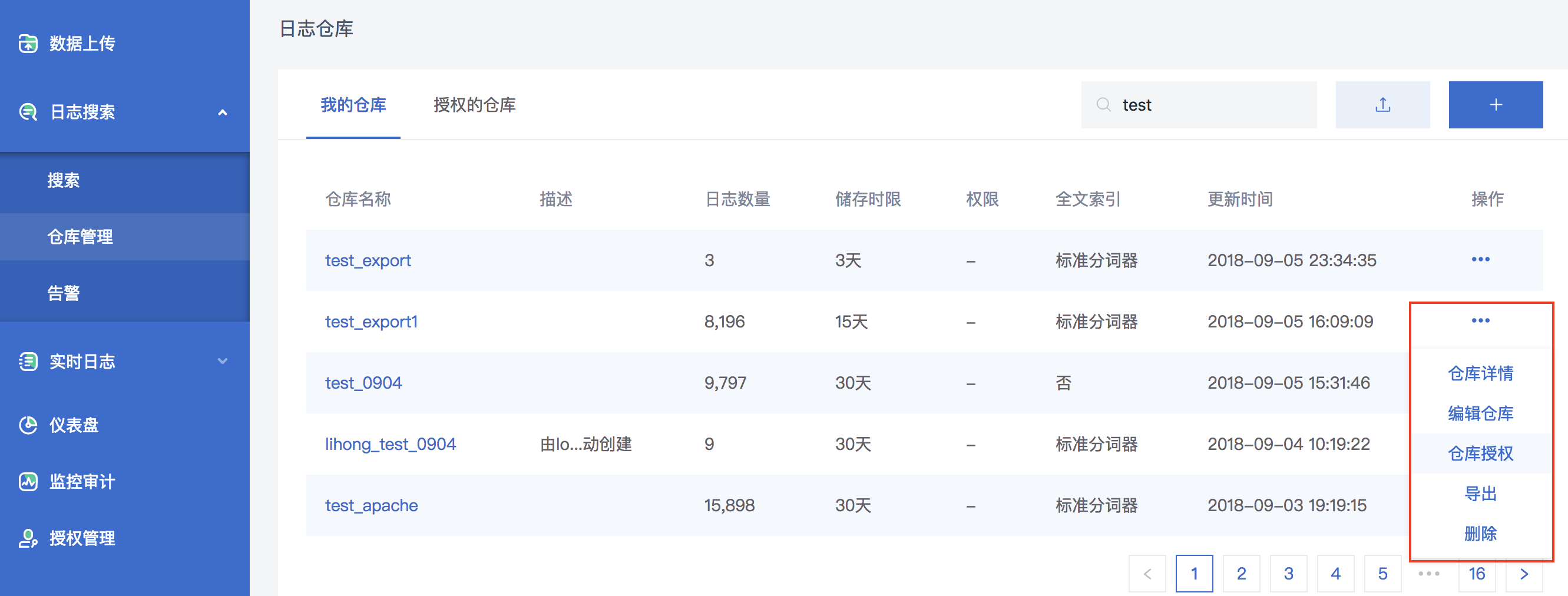The width and height of the screenshot is (1568, 596).
Task: Click the 储存时限 column header
Action: pos(868,199)
